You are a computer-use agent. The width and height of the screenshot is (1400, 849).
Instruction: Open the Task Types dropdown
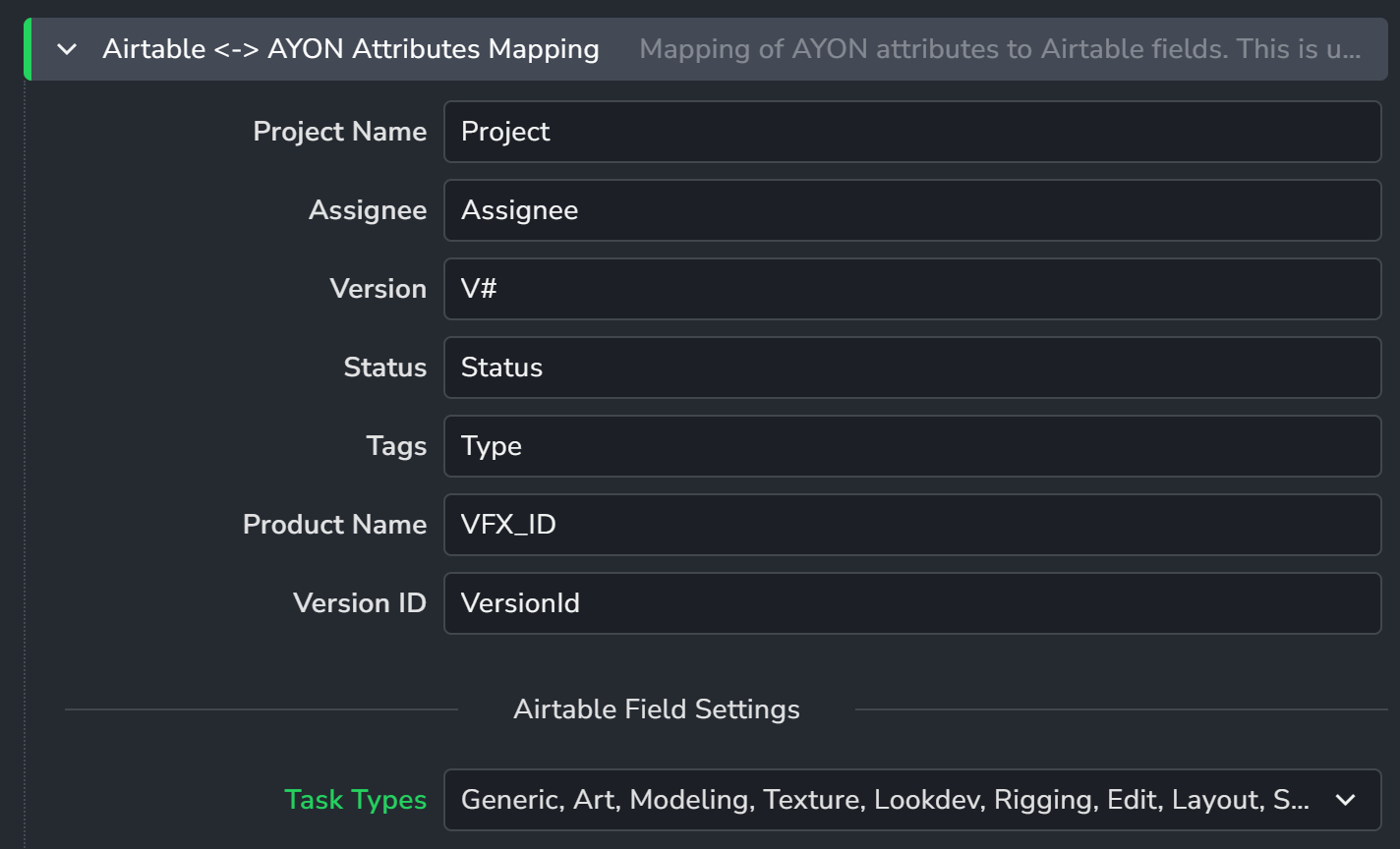click(x=912, y=800)
